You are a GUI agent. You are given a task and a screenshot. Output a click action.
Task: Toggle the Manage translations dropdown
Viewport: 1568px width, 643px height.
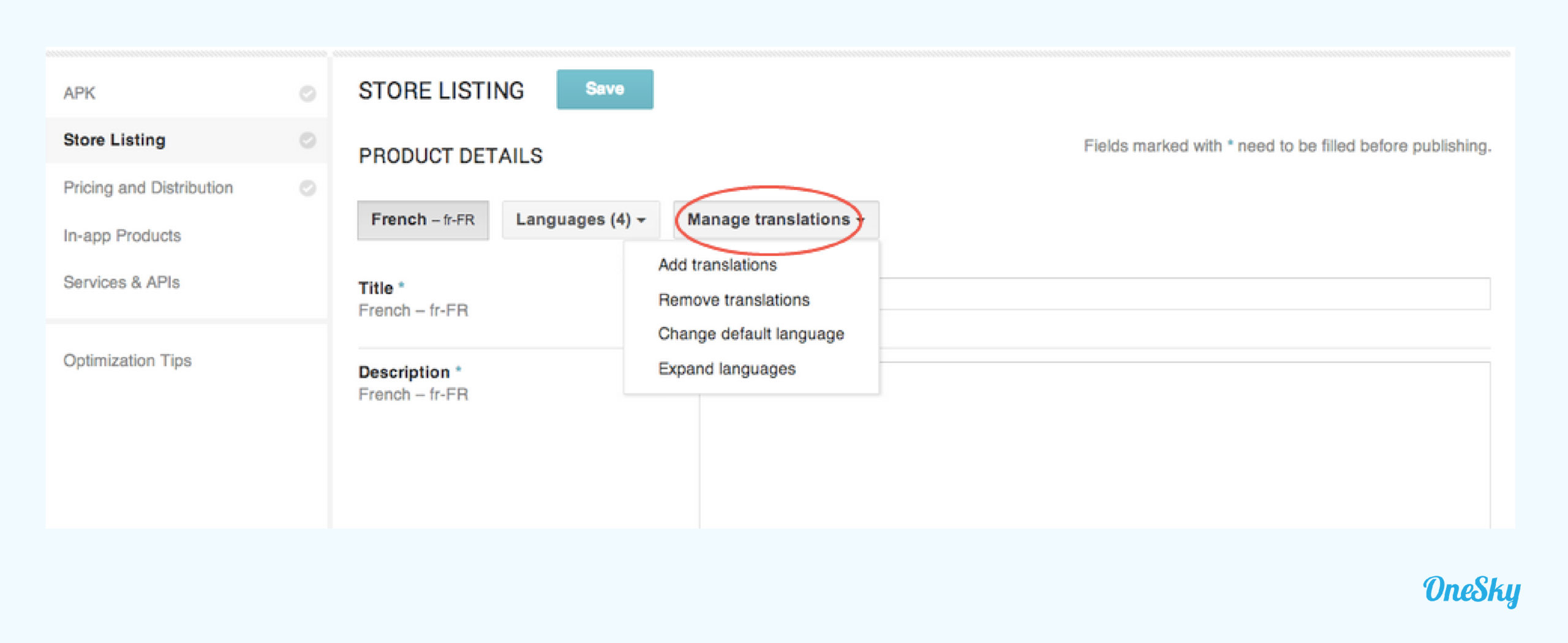[776, 220]
